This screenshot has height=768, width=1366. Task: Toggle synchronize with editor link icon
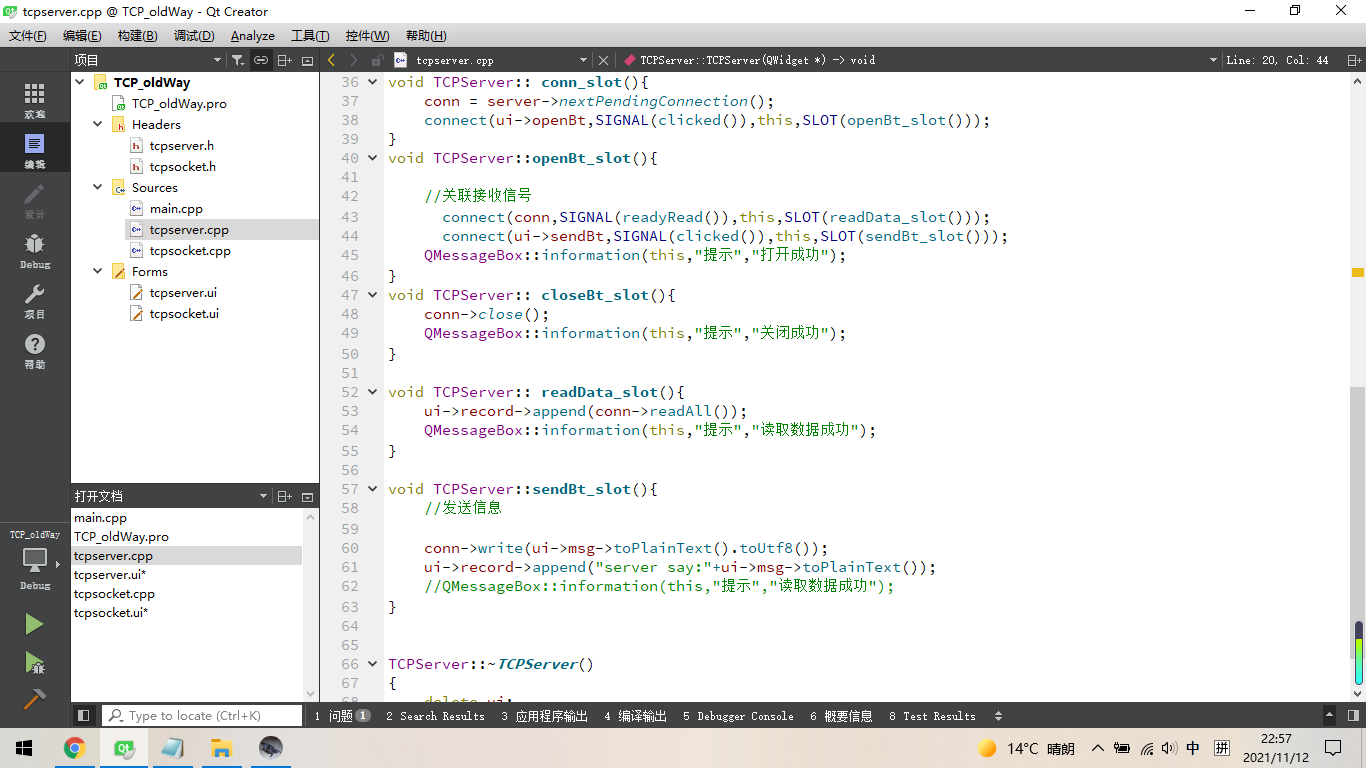coord(260,60)
